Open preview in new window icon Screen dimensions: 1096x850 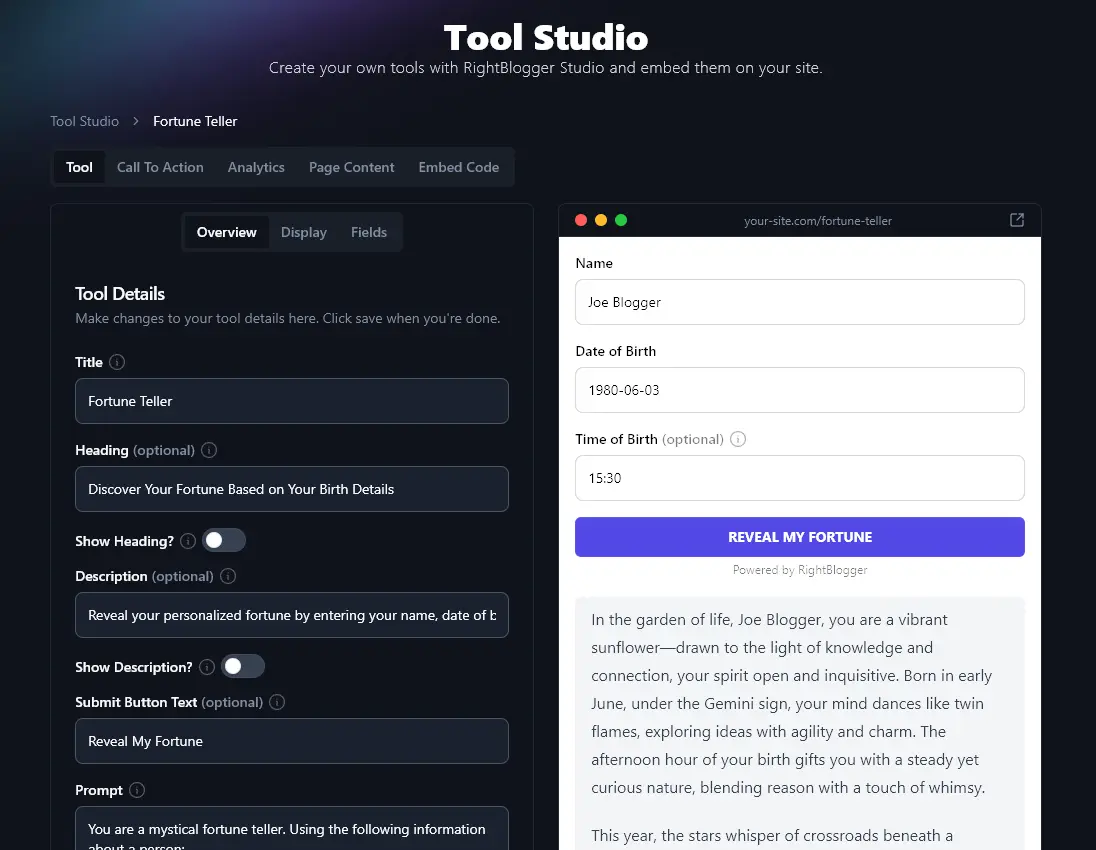pos(1017,220)
